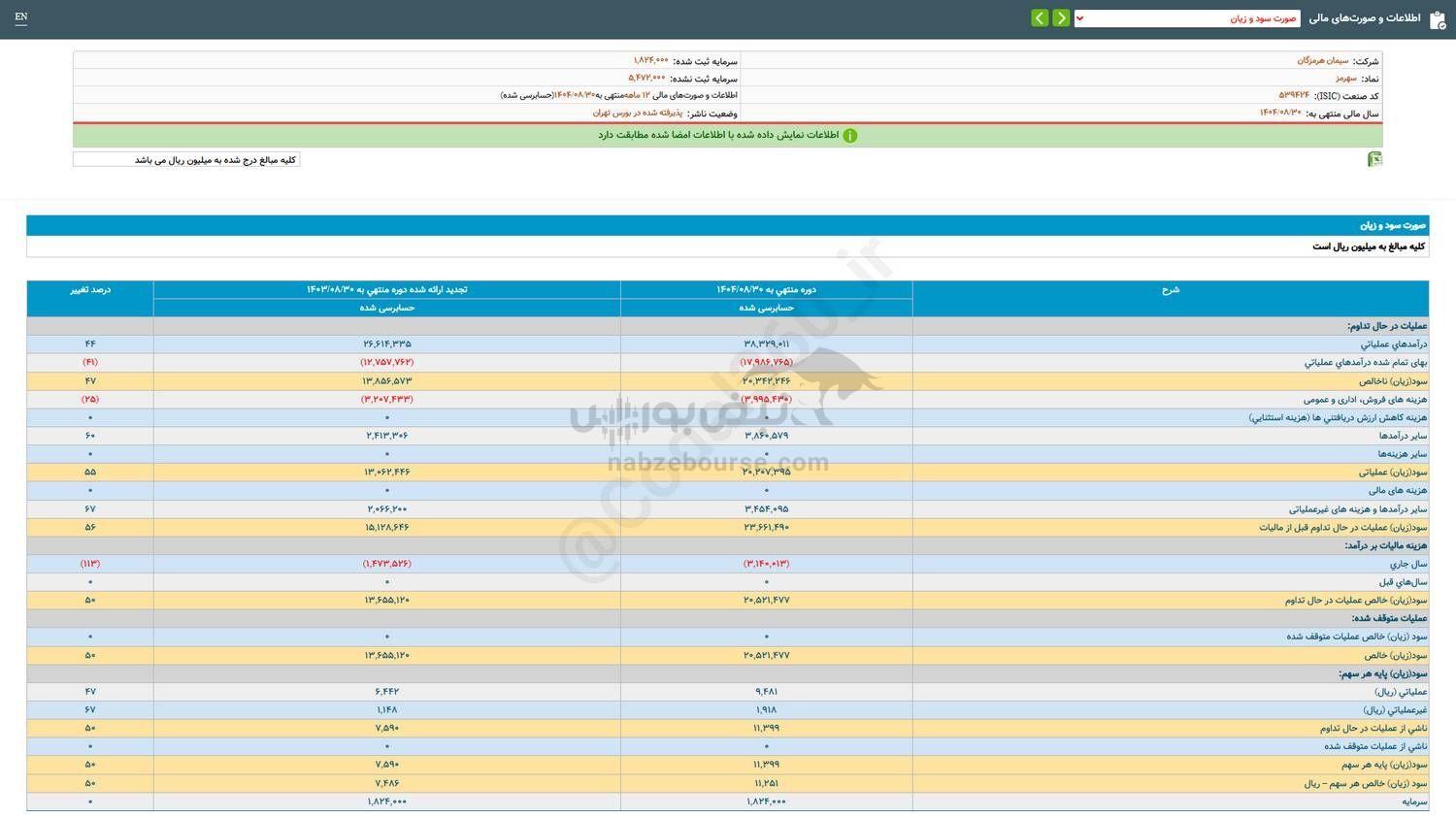
Task: Click the green info icon beside the signature notice
Action: coord(850,135)
